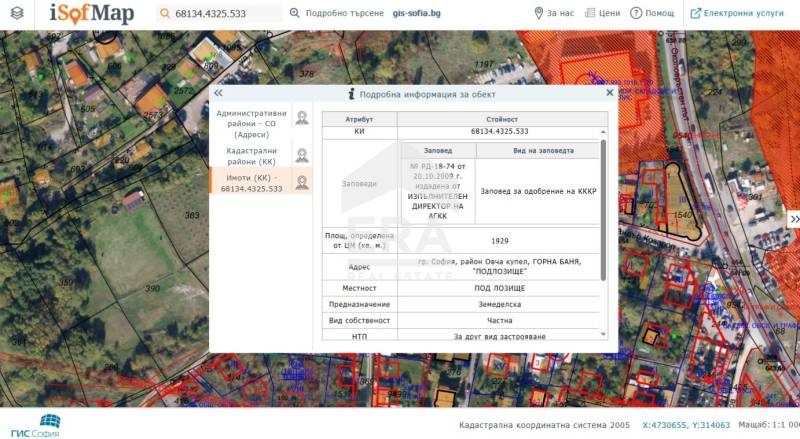Click marker icon next to Кадастрални райони

point(302,155)
